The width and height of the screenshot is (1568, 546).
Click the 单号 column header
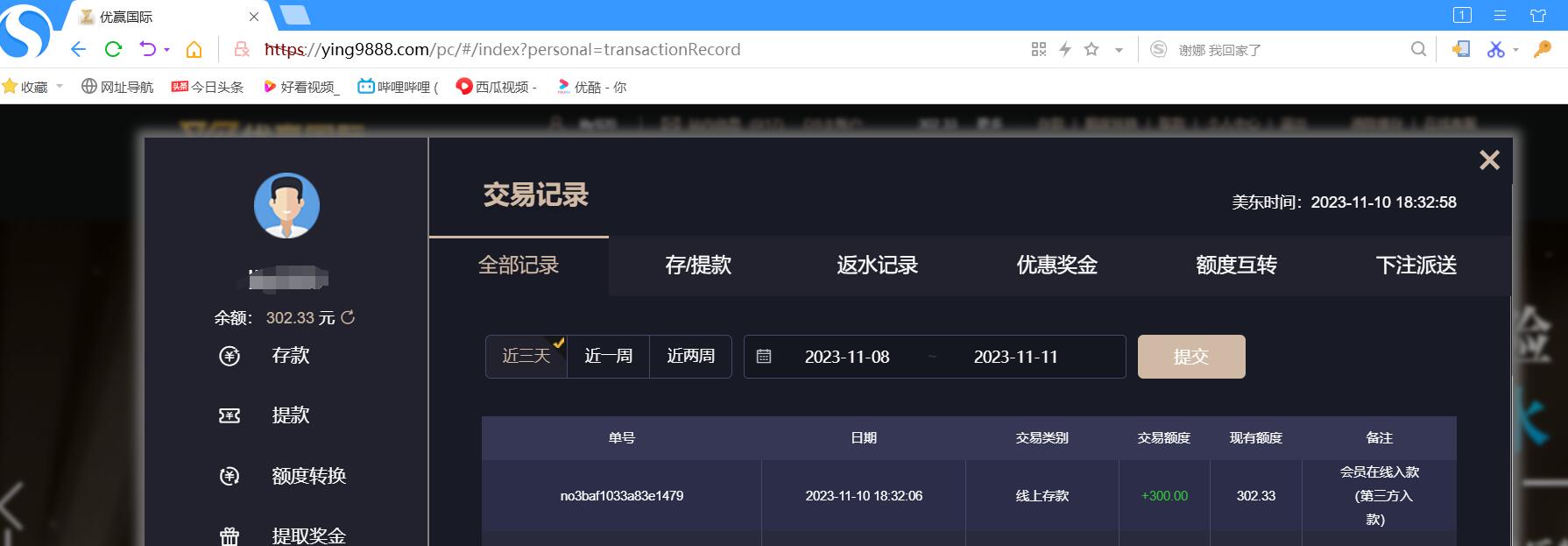tap(622, 437)
